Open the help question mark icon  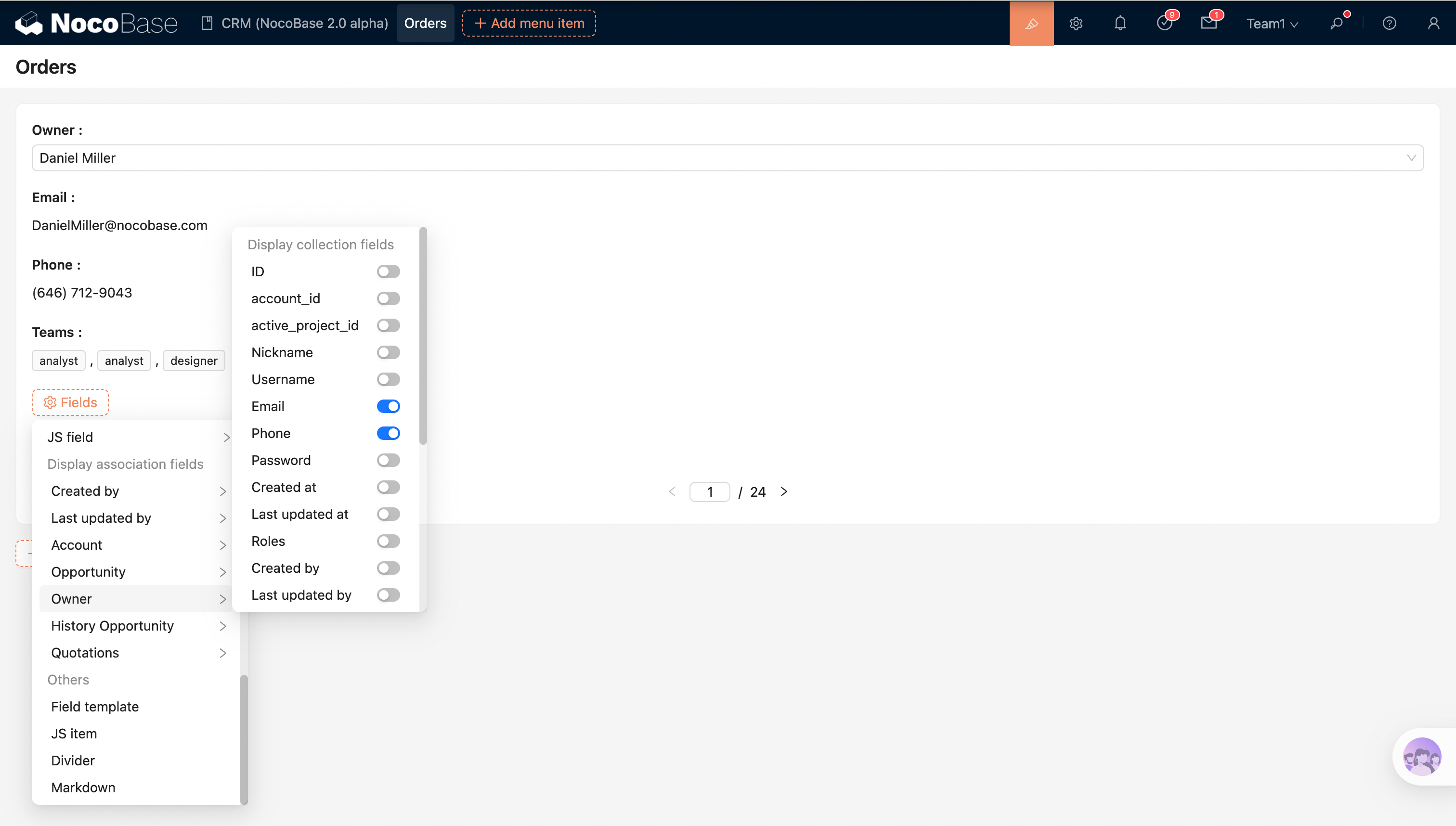tap(1389, 23)
